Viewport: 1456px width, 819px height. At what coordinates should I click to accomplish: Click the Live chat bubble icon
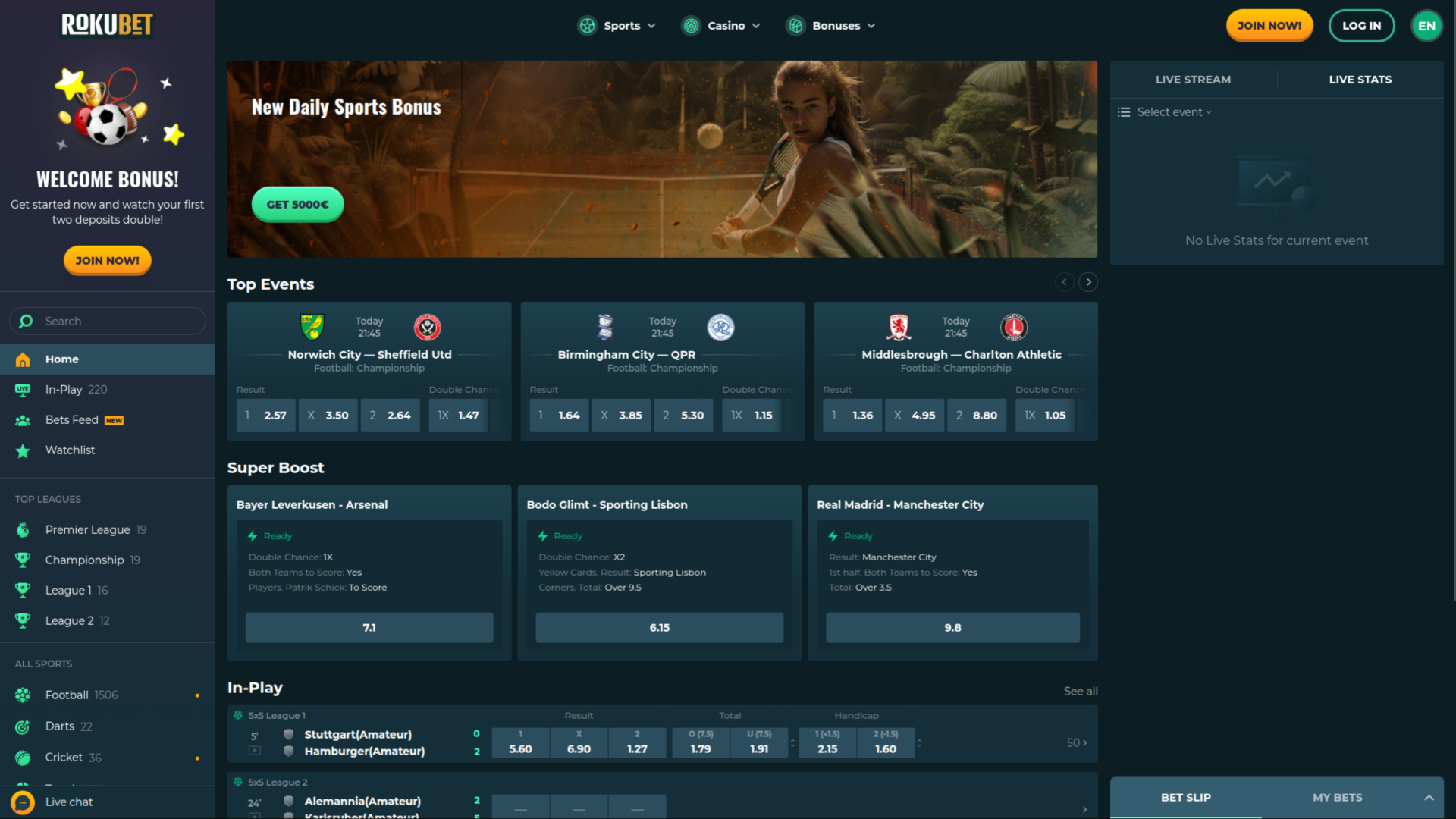[23, 802]
